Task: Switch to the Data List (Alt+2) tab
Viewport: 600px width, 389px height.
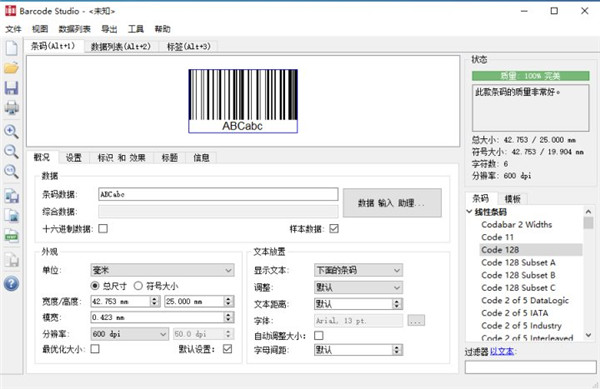Action: click(121, 47)
